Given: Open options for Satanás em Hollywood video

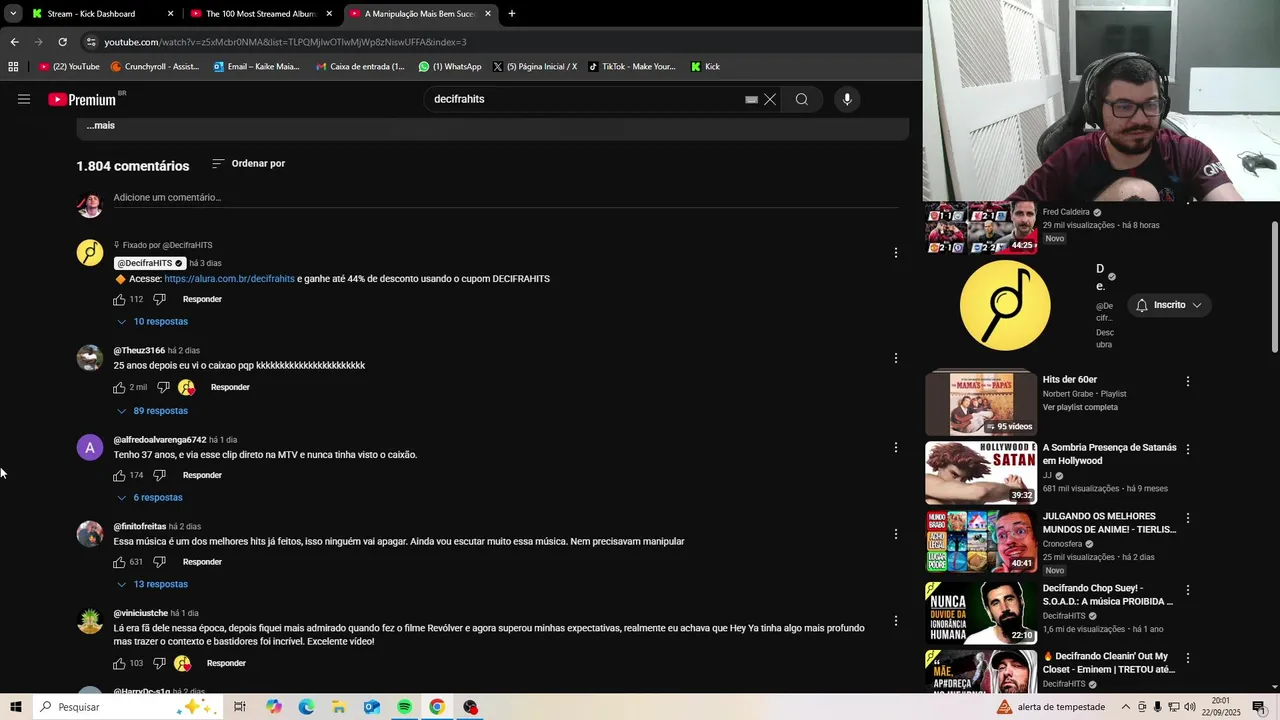Looking at the screenshot, I should (1188, 450).
